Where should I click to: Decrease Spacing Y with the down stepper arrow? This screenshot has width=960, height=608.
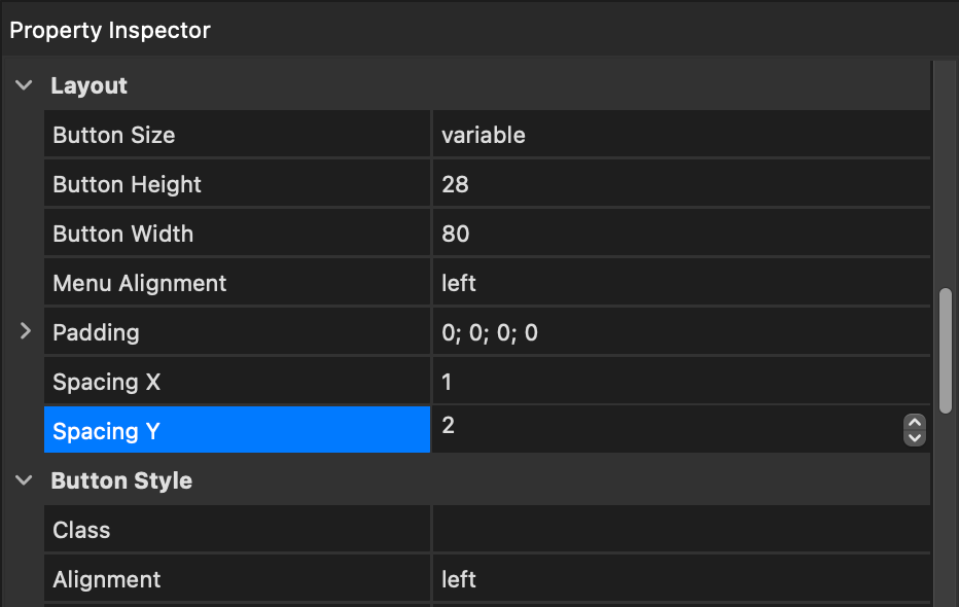point(914,438)
